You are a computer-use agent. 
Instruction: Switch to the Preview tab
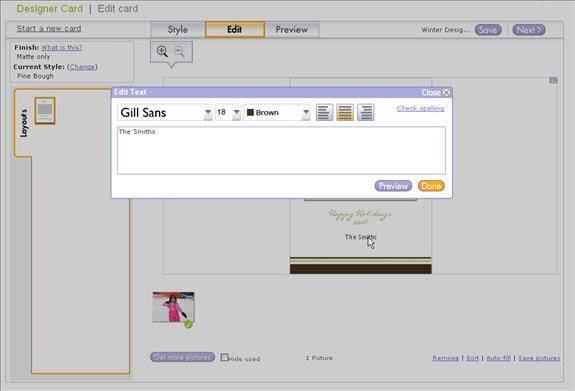292,30
